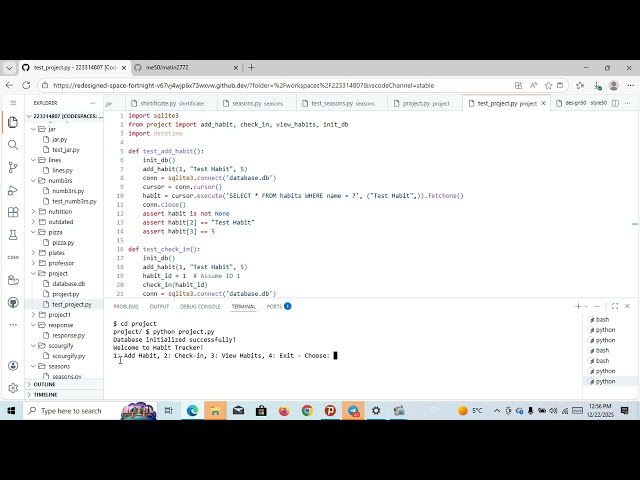Screen dimensions: 640x480
Task: Open Explorer more actions ellipsis
Action: [x=93, y=103]
